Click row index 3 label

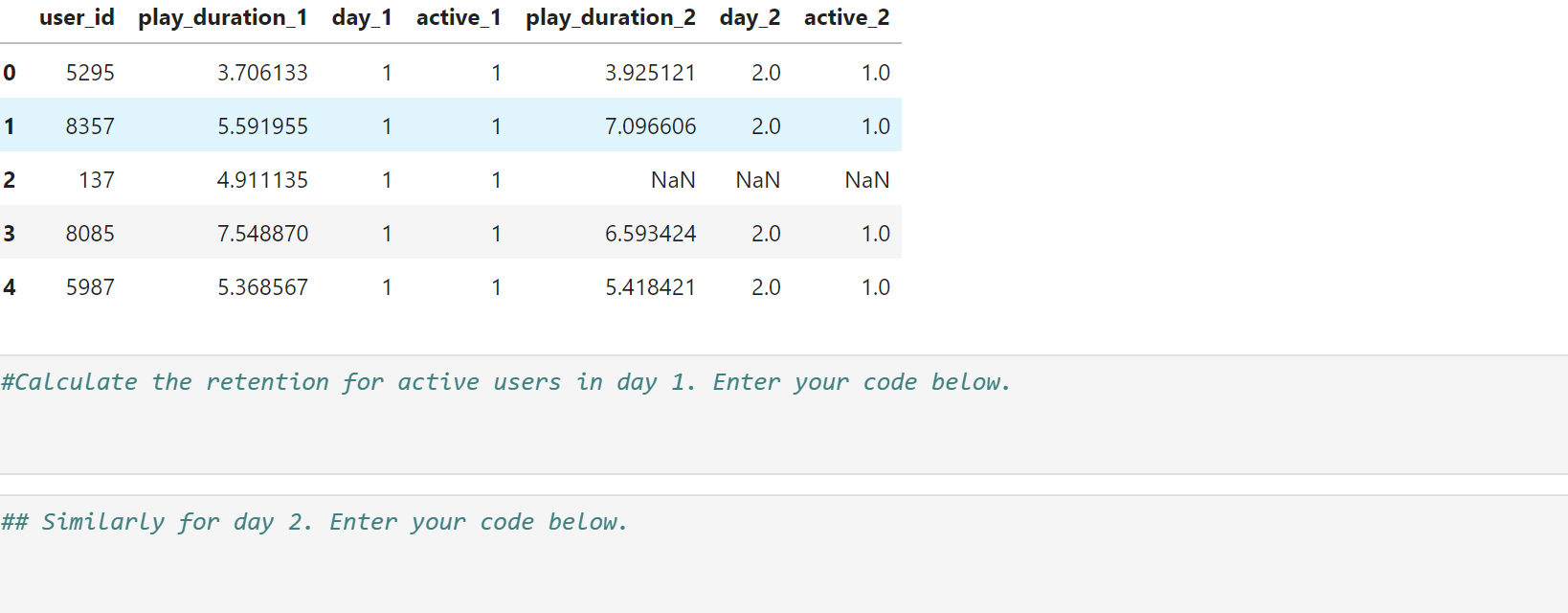click(10, 234)
